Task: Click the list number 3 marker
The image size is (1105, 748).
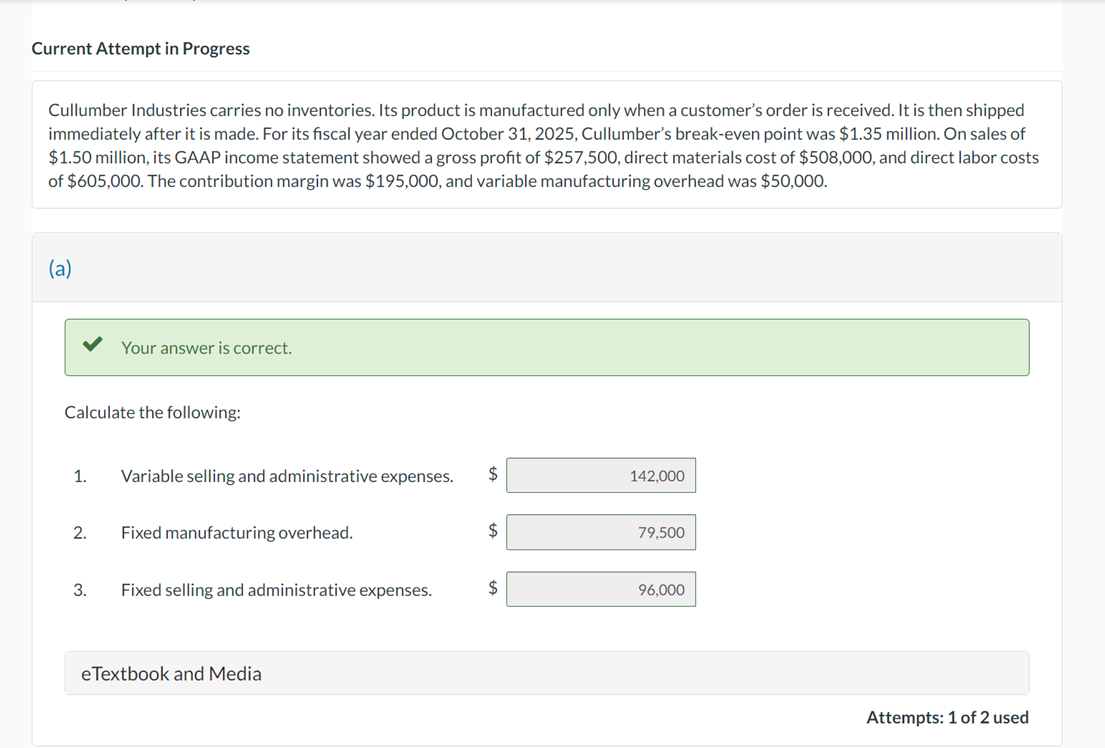Action: pos(79,590)
